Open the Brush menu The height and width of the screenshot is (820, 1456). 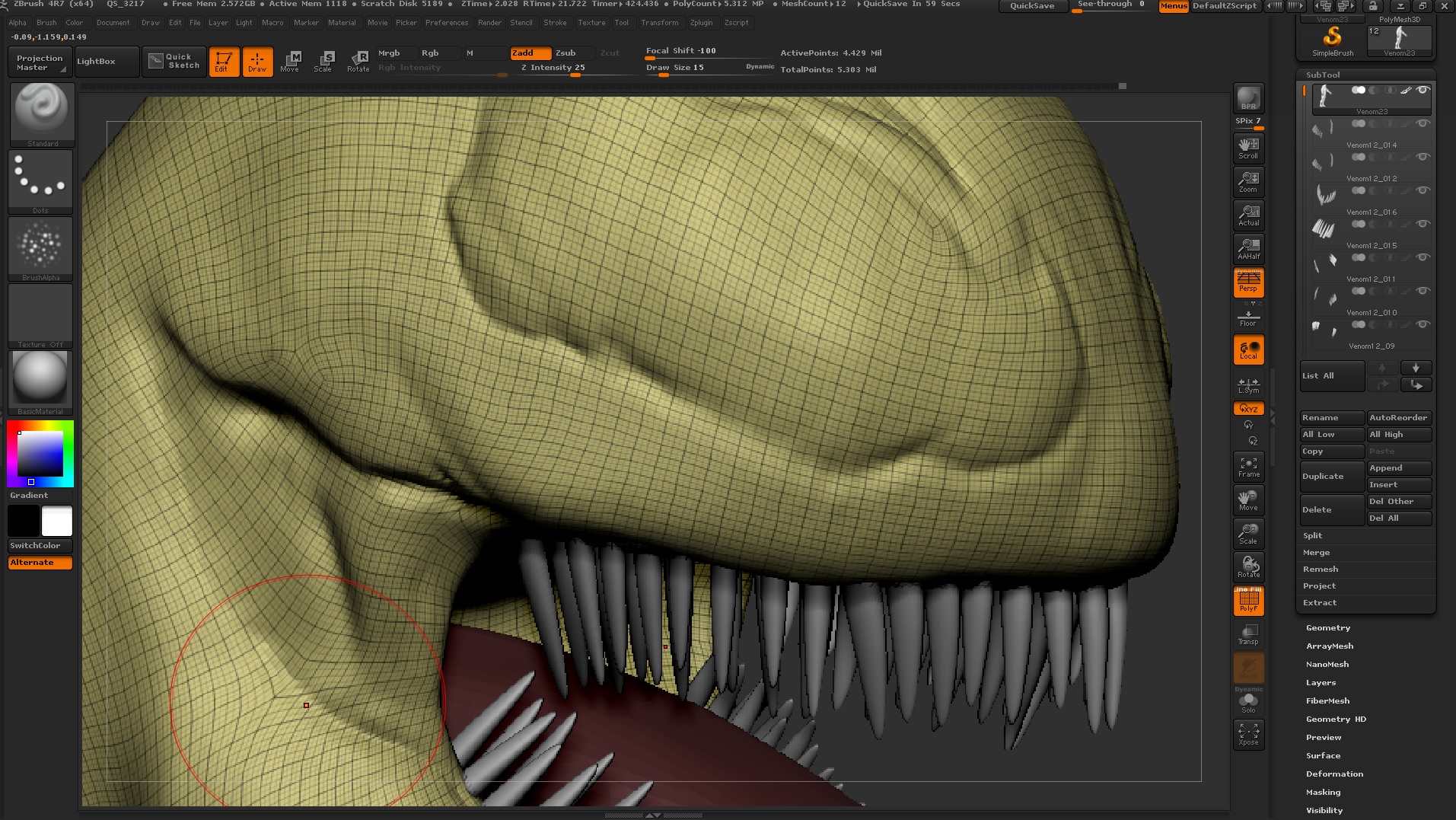[46, 23]
